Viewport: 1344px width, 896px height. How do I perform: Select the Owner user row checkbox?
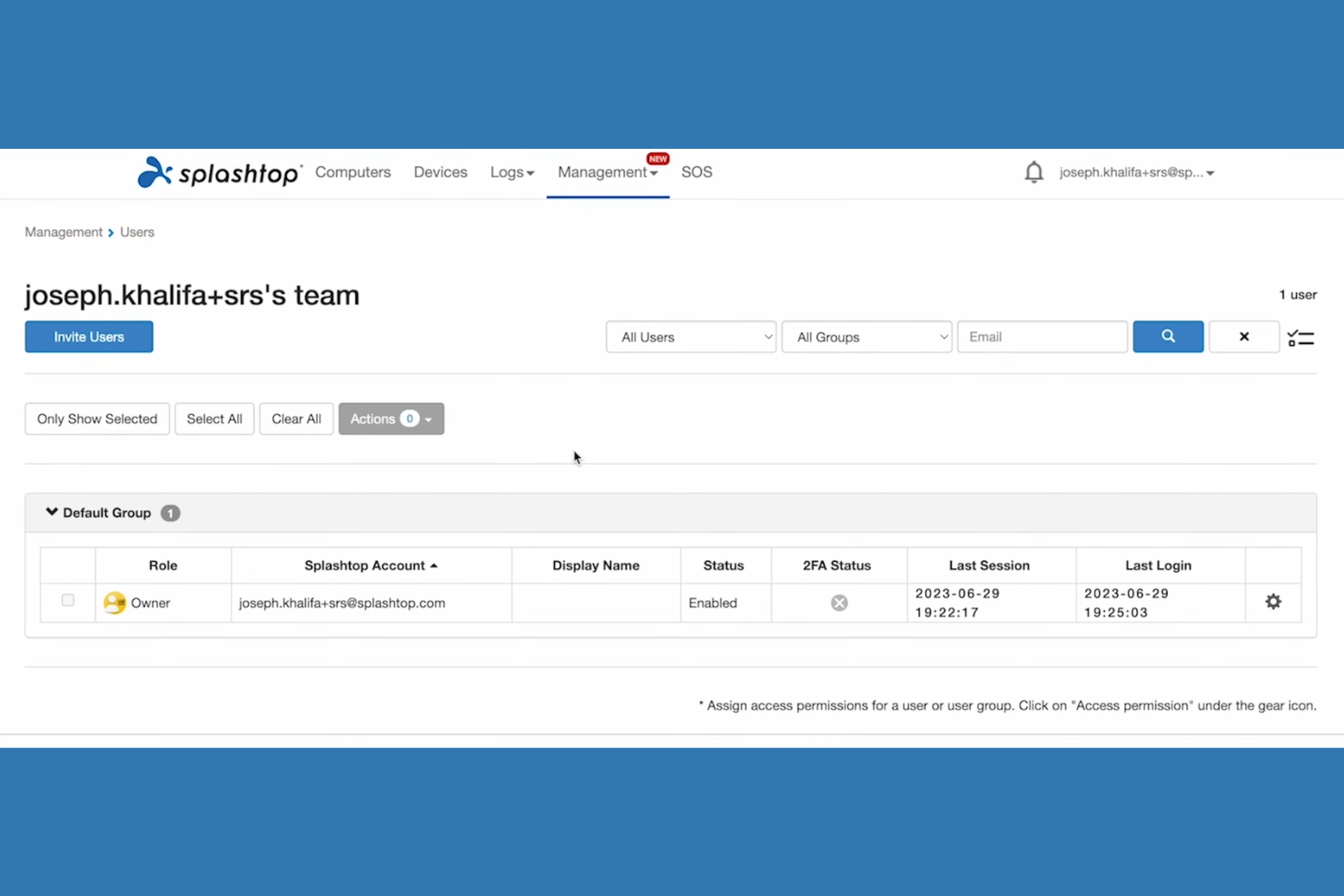point(68,600)
